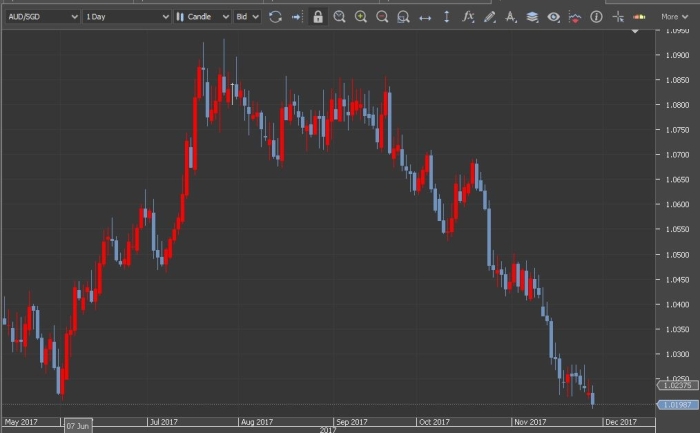This screenshot has height=433, width=700.
Task: Click the information circle icon
Action: pyautogui.click(x=596, y=17)
